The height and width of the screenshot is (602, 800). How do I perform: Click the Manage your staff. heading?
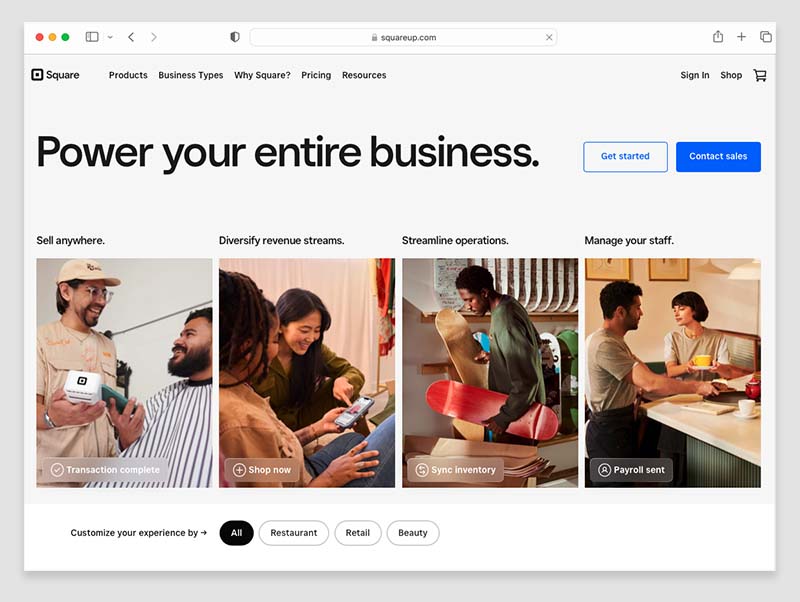(629, 240)
